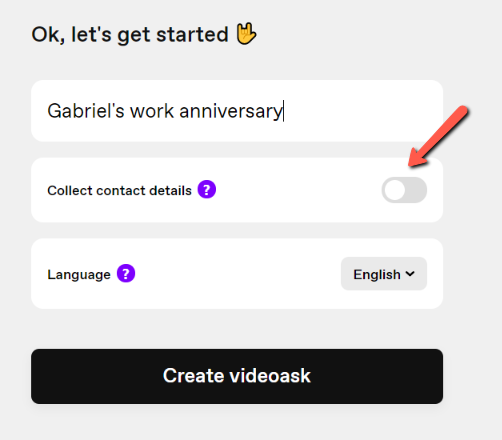Click the Collect contact details label
This screenshot has width=502, height=440.
119,190
